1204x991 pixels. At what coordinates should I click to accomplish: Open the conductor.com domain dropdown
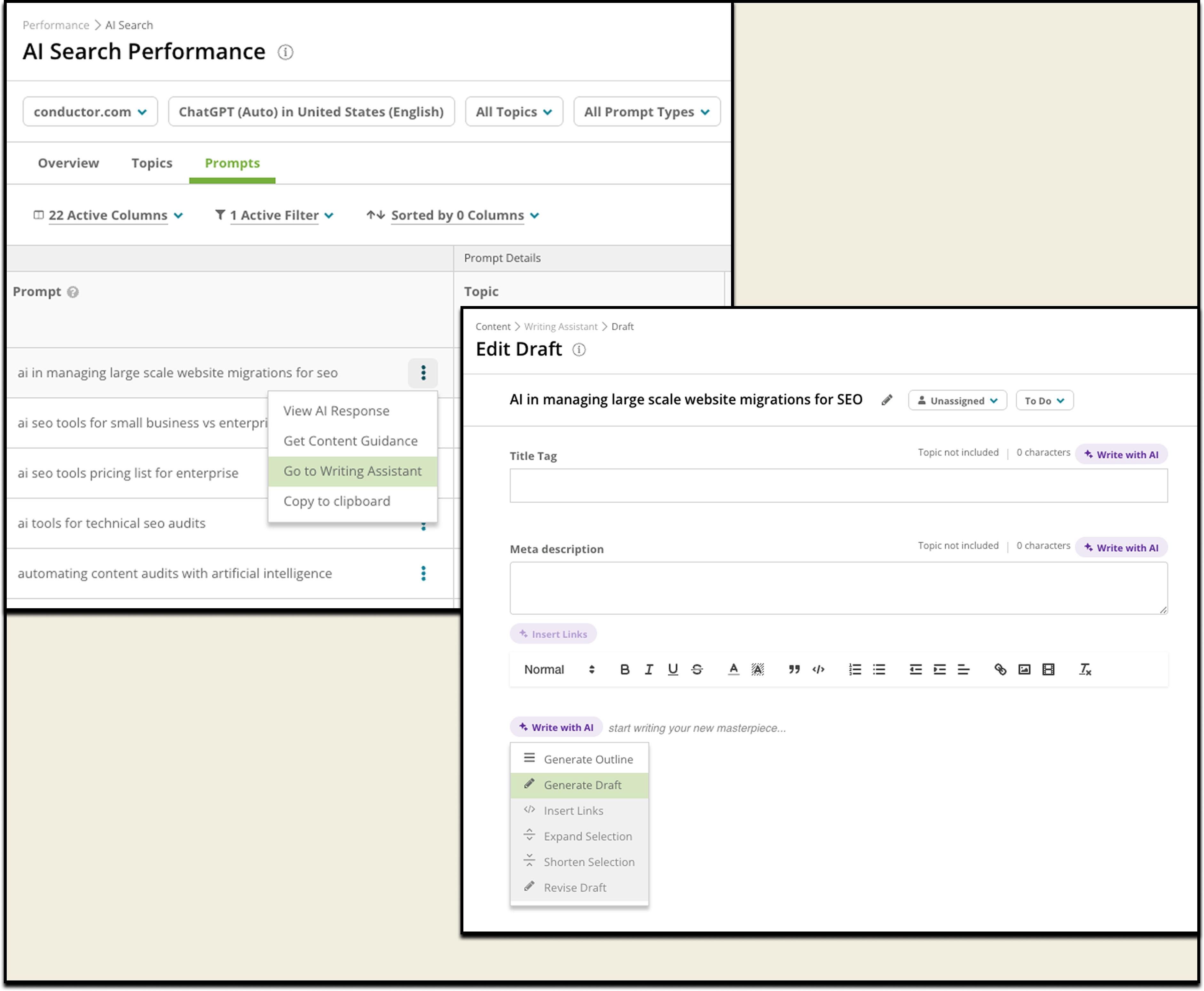coord(90,112)
